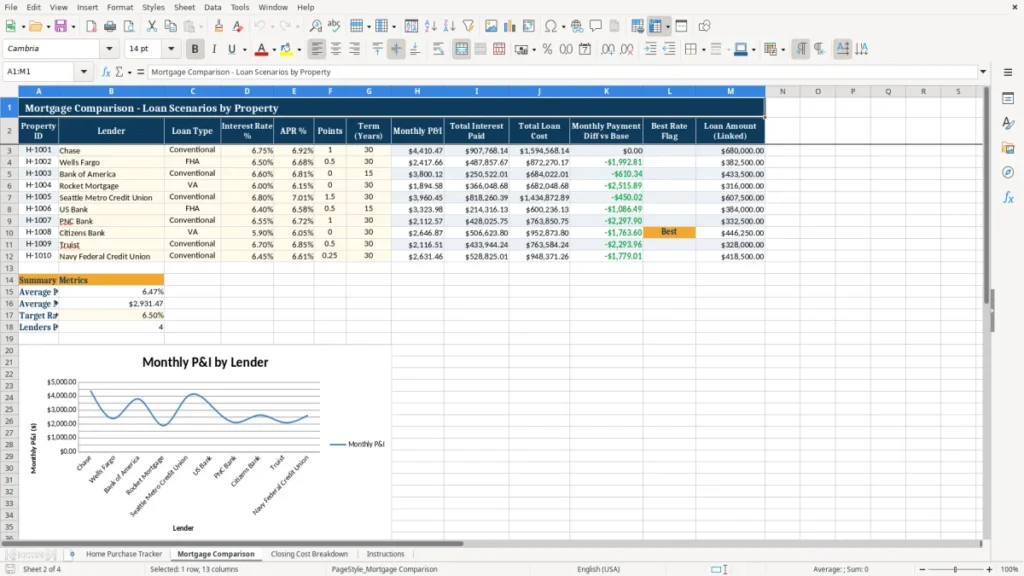Open the font size dropdown
Viewport: 1024px width, 576px height.
(x=171, y=48)
